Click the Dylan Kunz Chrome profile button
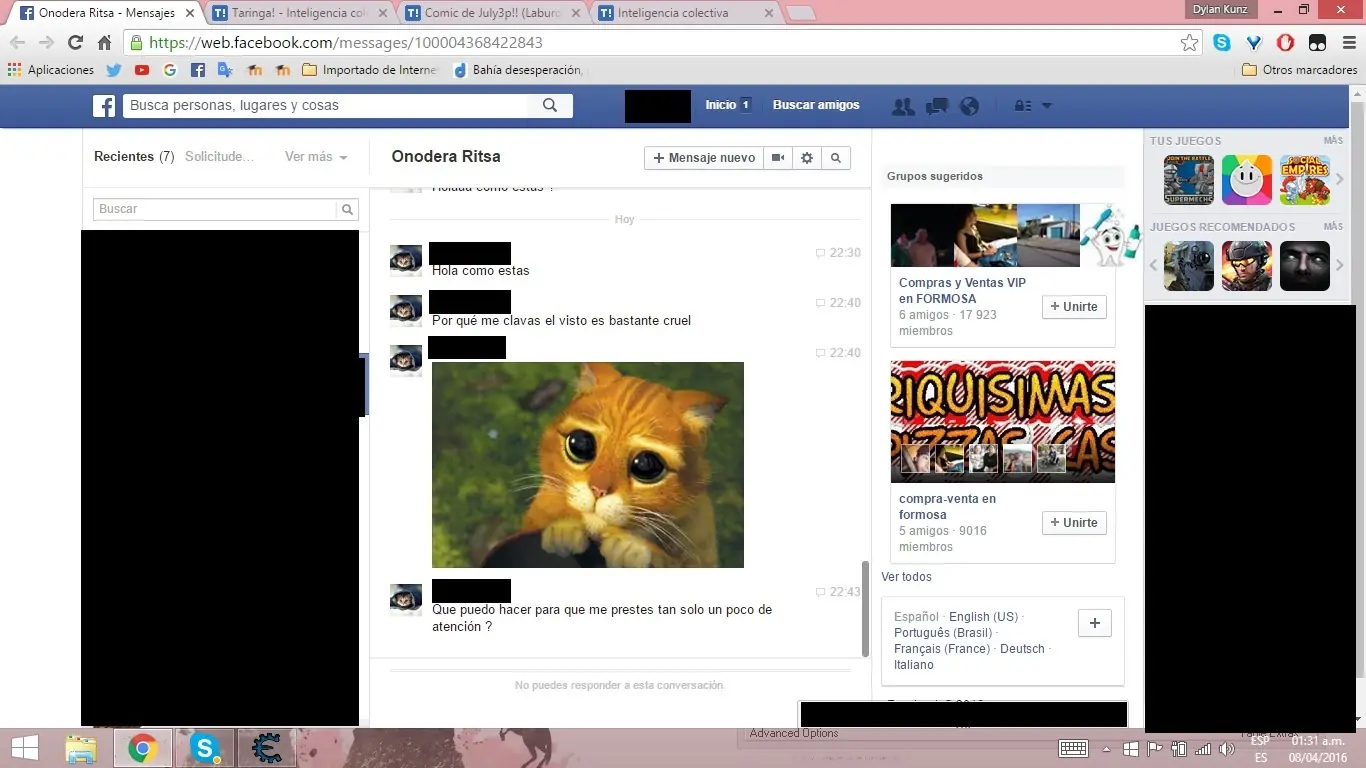1366x768 pixels. tap(1220, 9)
